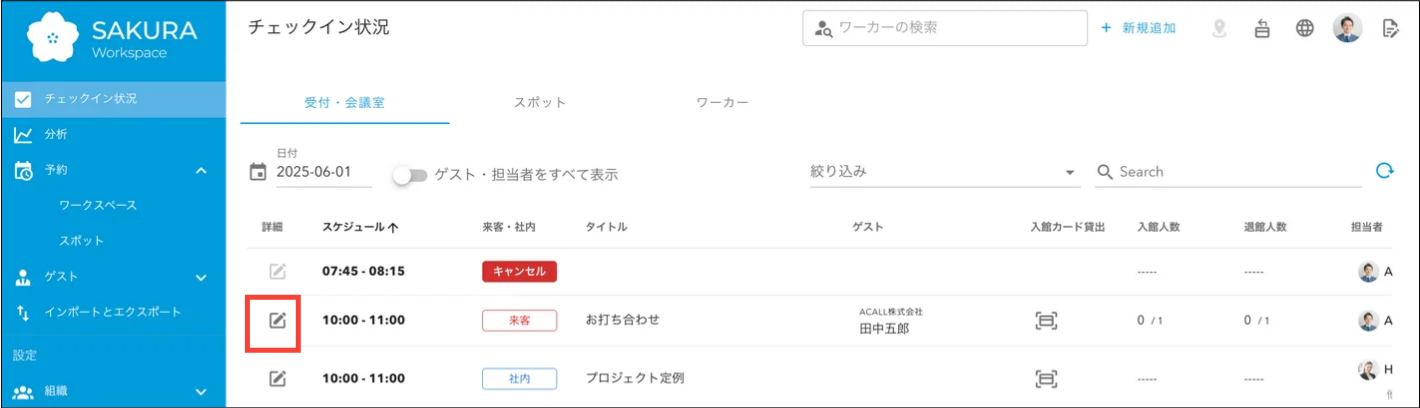The image size is (1420, 408).
Task: Open edit icon for プロジェクト定例 row
Action: 277,378
